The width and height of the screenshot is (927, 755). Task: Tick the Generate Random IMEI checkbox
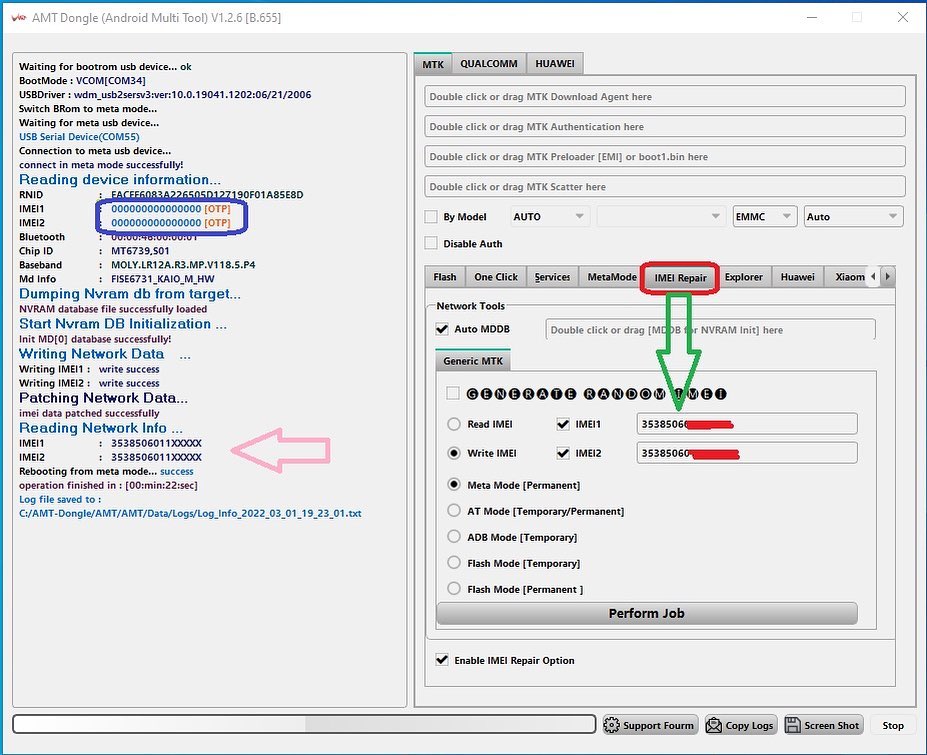(x=452, y=393)
